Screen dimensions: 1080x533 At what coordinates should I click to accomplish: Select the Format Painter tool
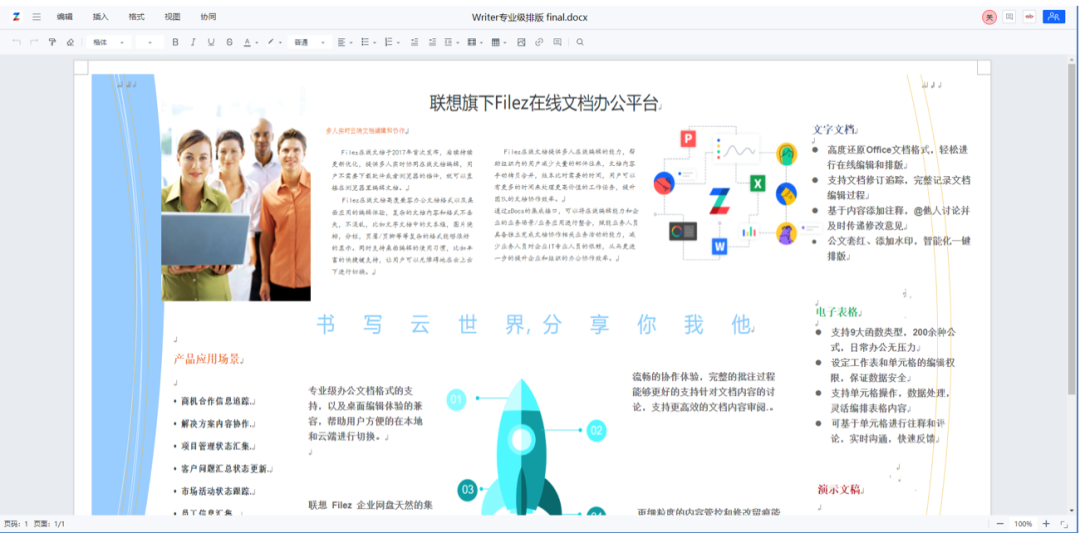pos(52,42)
